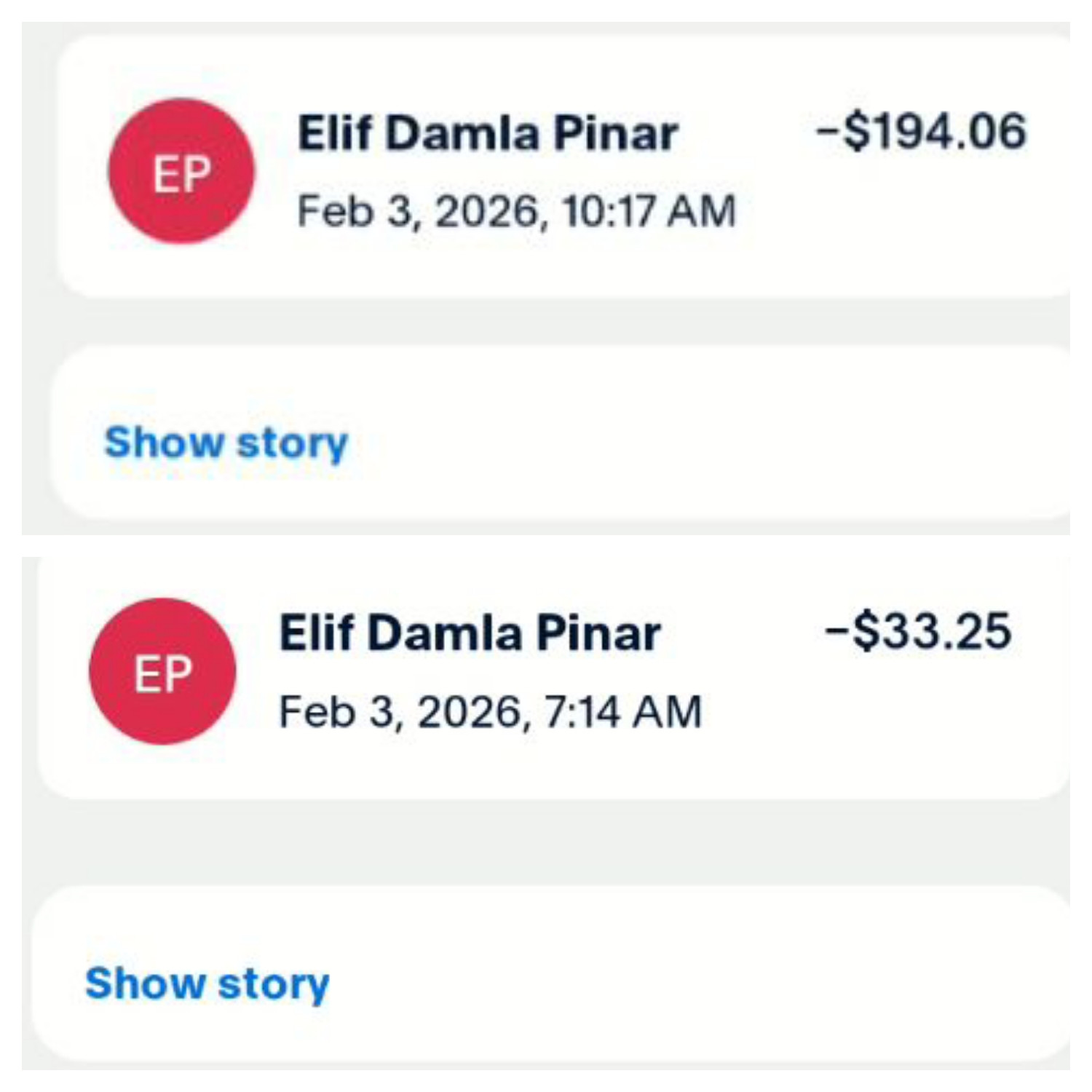This screenshot has width=1092, height=1092.
Task: Click the -$194.06 amount
Action: click(x=921, y=132)
